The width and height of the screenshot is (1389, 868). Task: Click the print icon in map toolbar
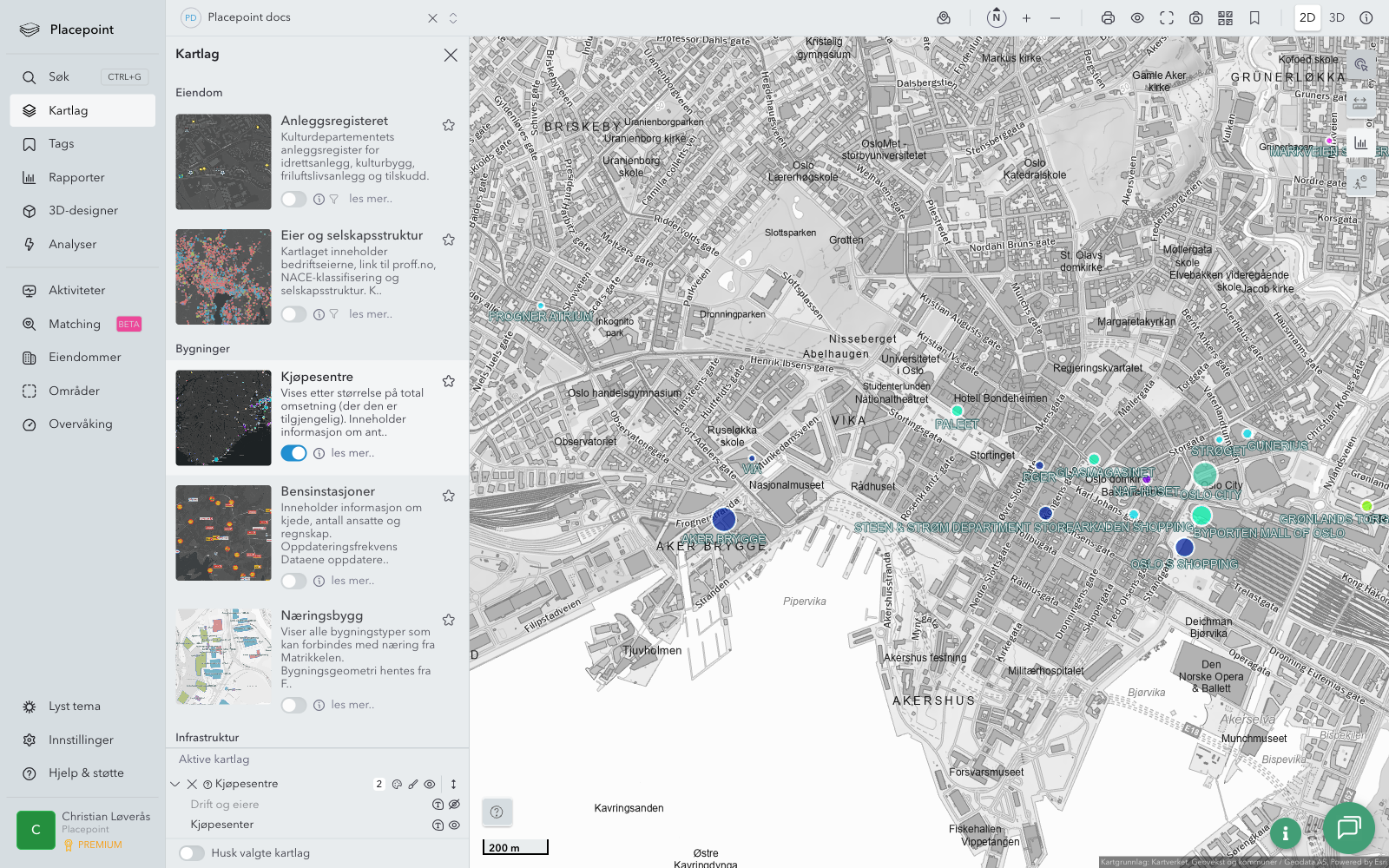pos(1108,17)
